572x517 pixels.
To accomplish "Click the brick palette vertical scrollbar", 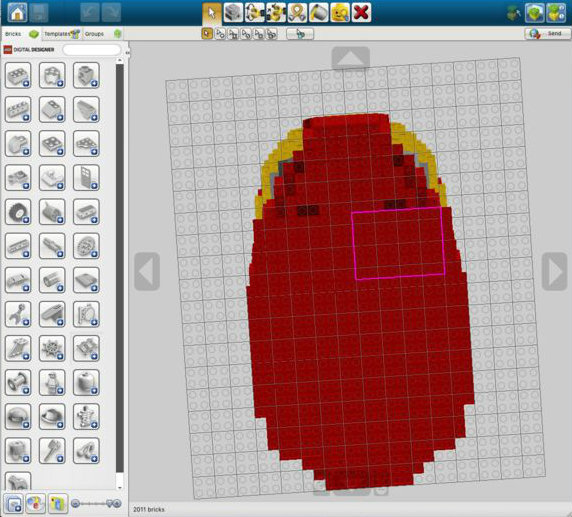I will pos(120,268).
